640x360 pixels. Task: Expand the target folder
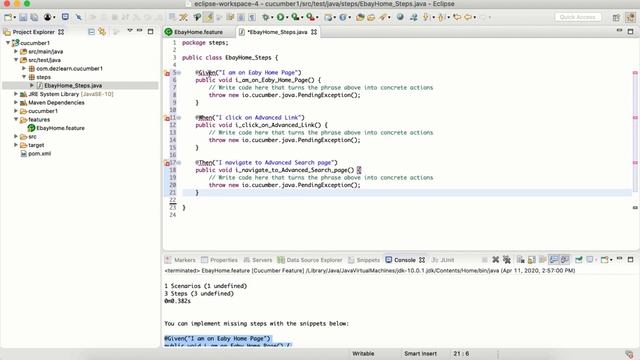(16, 145)
